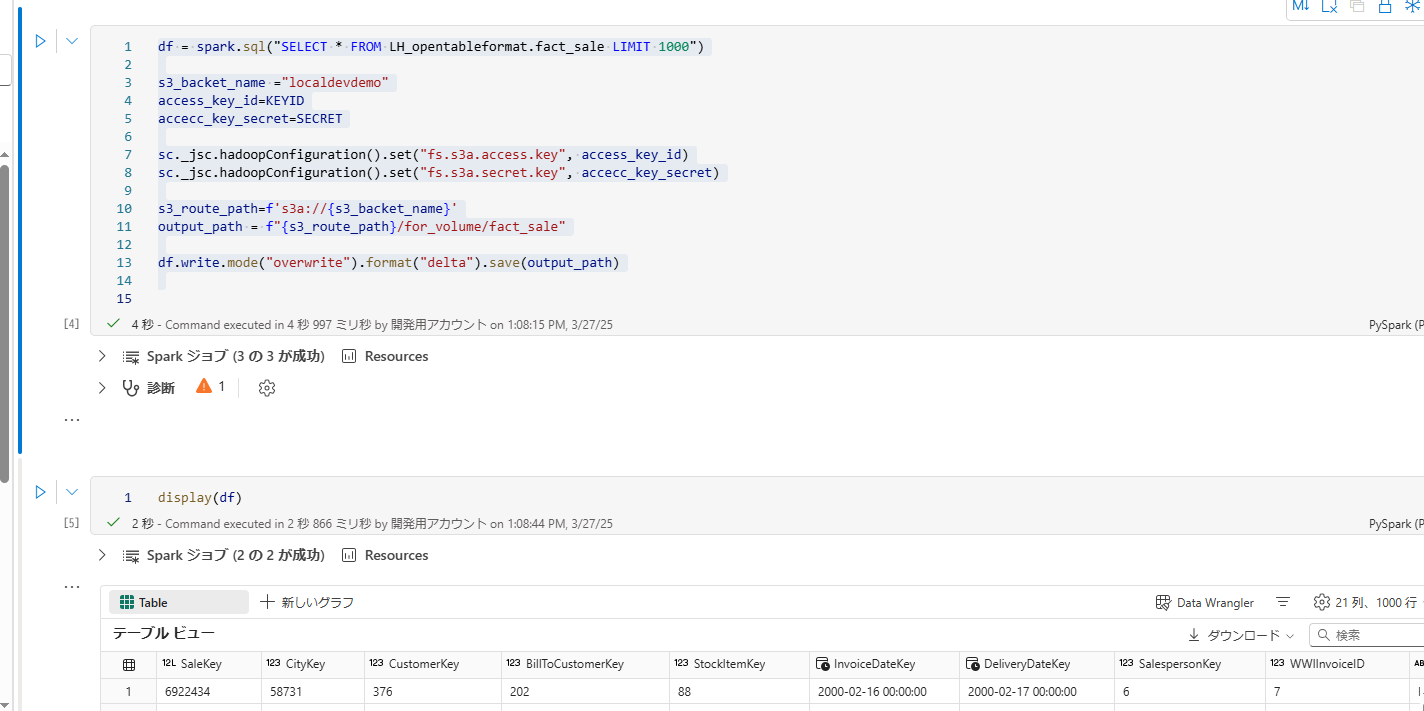Freeze the cell with snowflake icon
Screen dimensions: 1424x711
click(x=1413, y=6)
